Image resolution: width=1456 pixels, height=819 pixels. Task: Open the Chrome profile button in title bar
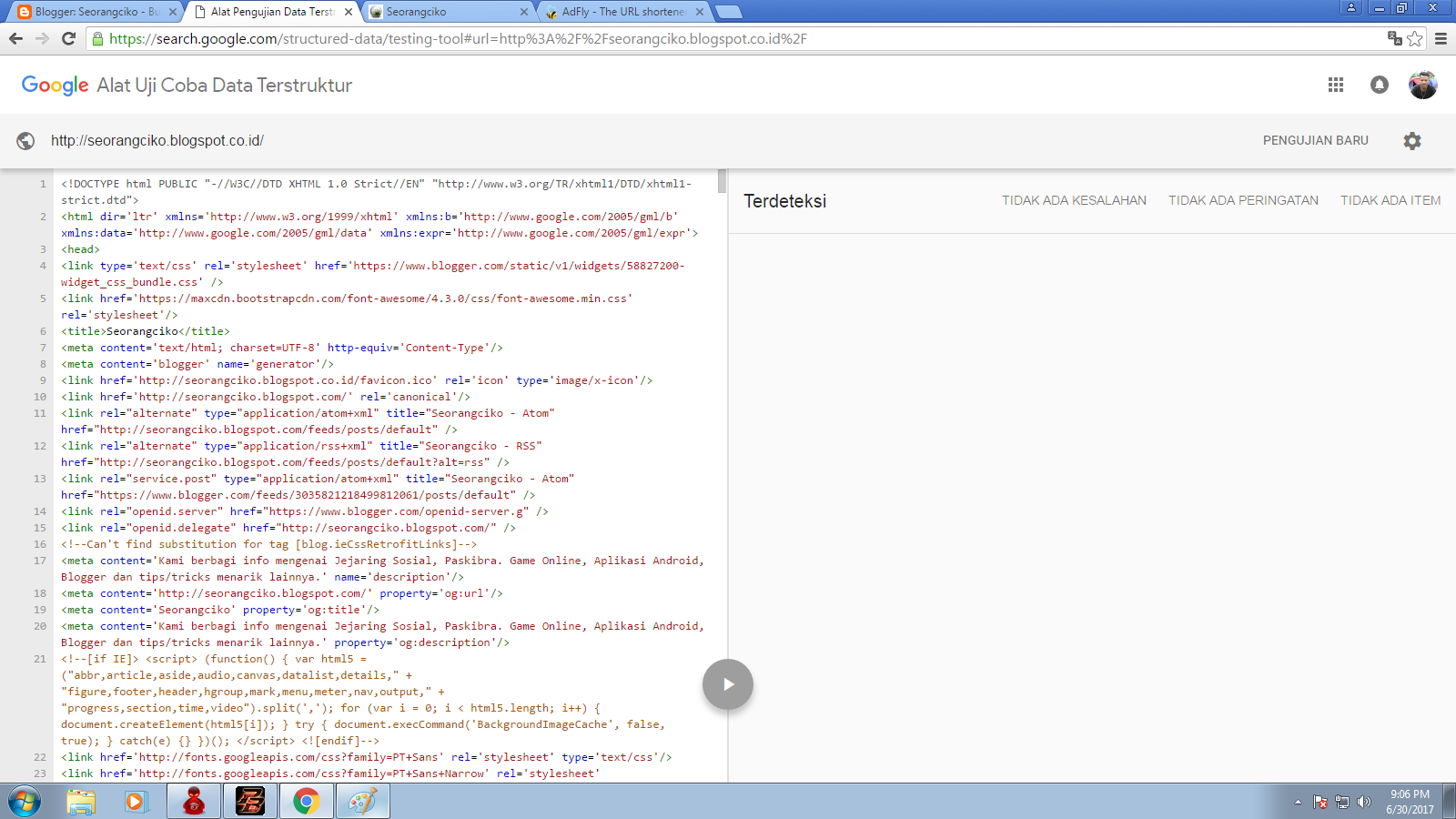pyautogui.click(x=1351, y=7)
